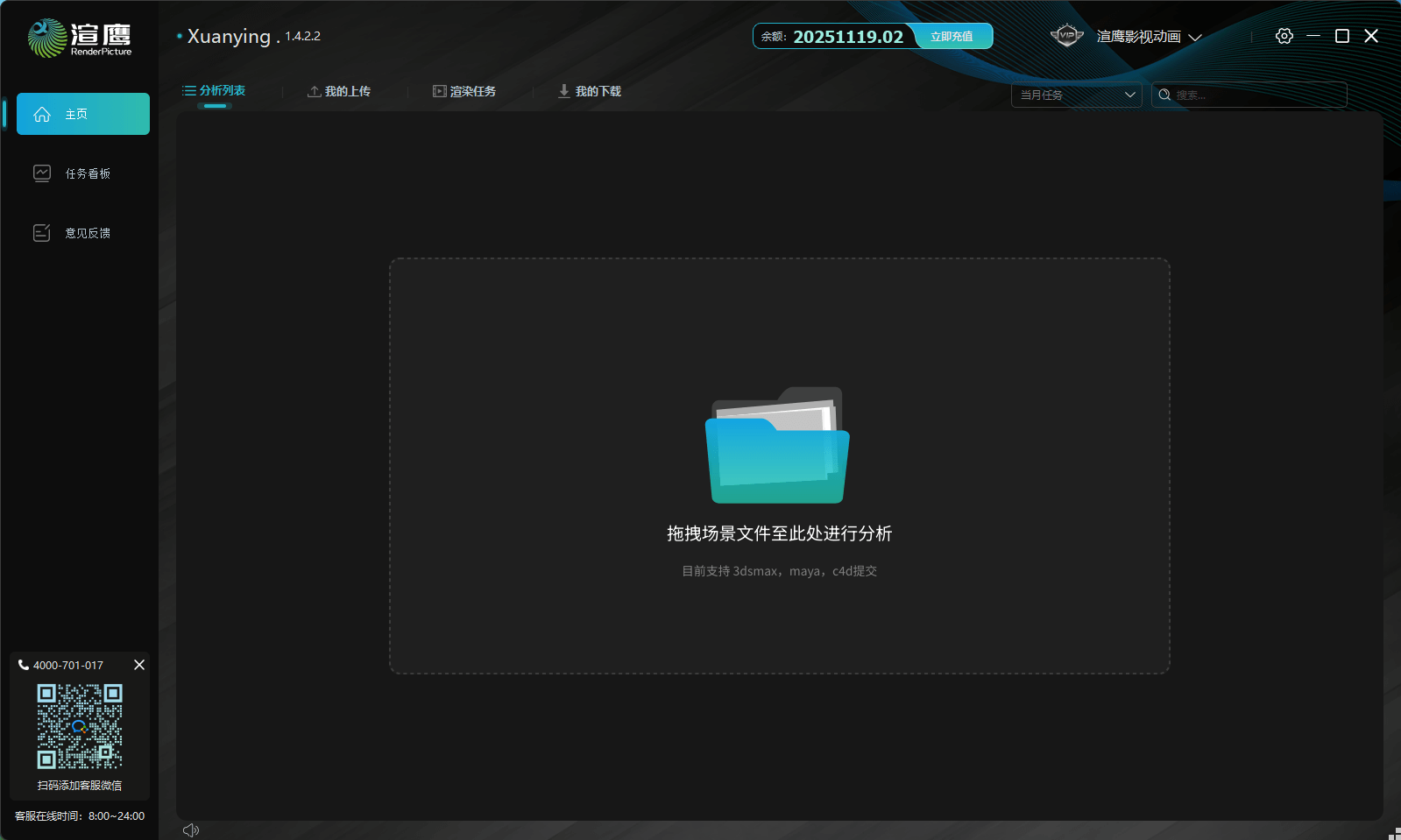Image resolution: width=1401 pixels, height=840 pixels.
Task: Click the VIP badge icon
Action: click(1067, 36)
